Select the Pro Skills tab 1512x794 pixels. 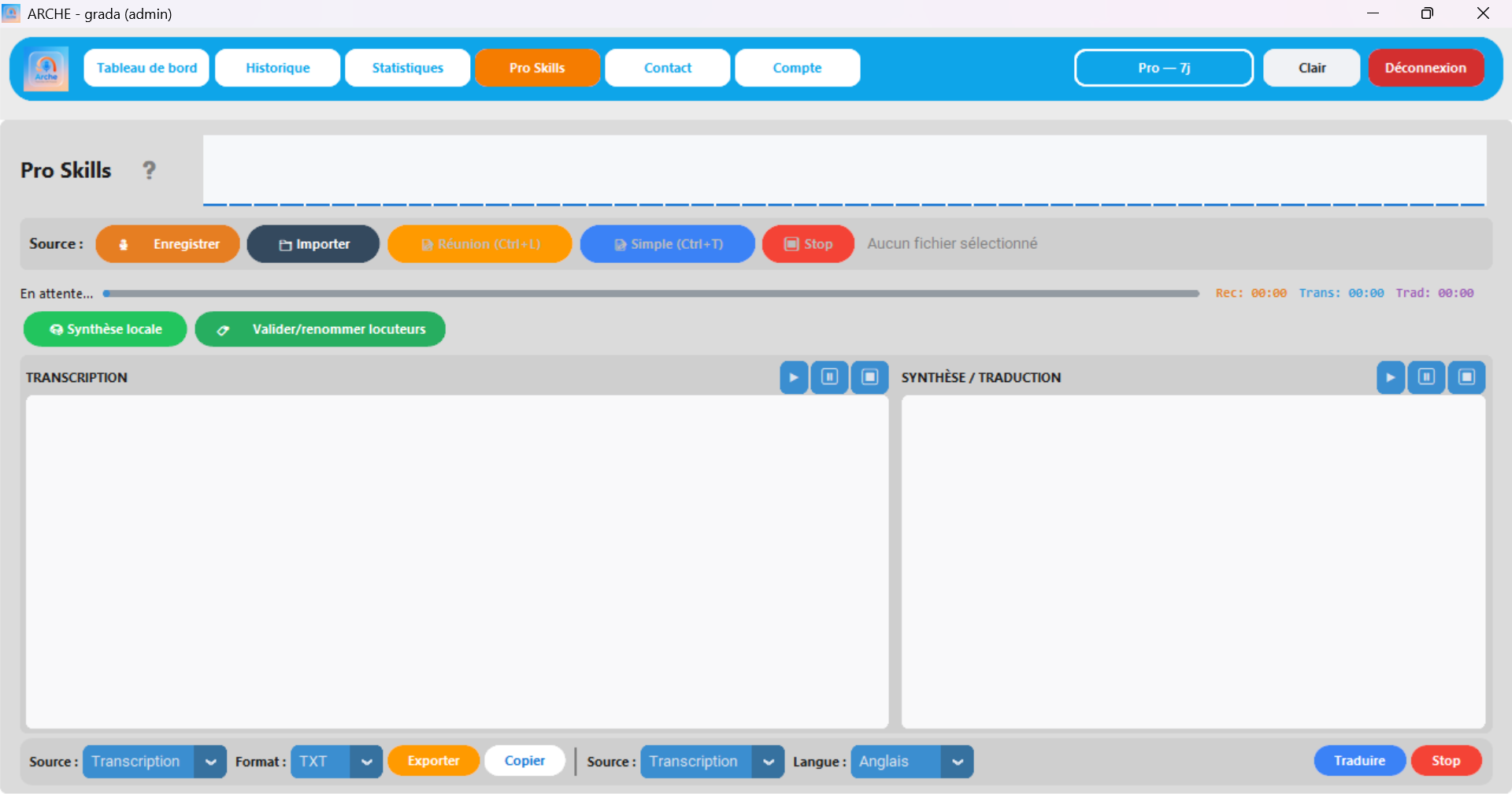click(538, 68)
